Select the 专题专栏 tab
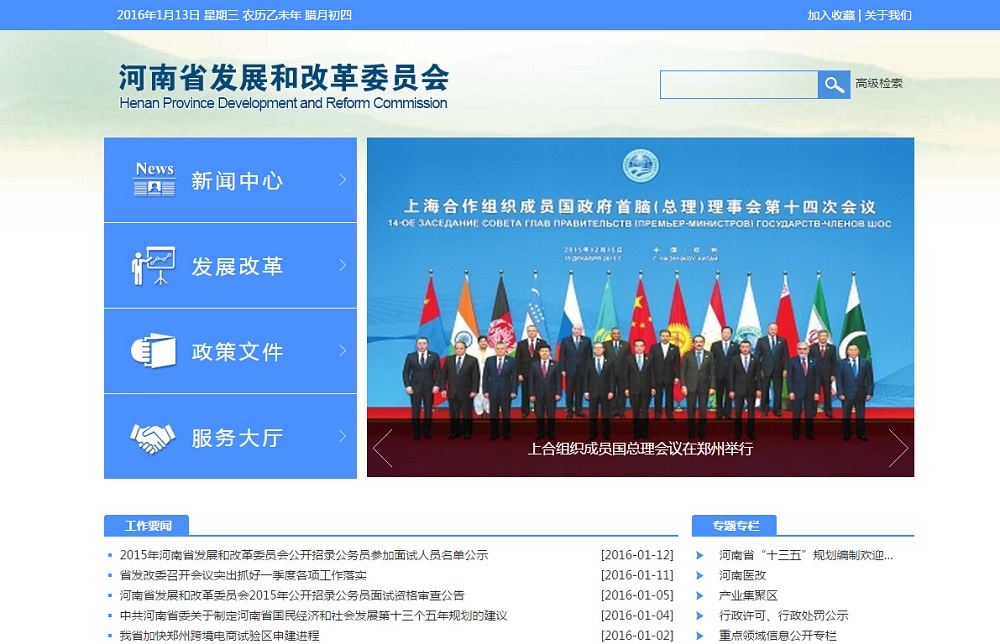1000x644 pixels. pos(735,526)
